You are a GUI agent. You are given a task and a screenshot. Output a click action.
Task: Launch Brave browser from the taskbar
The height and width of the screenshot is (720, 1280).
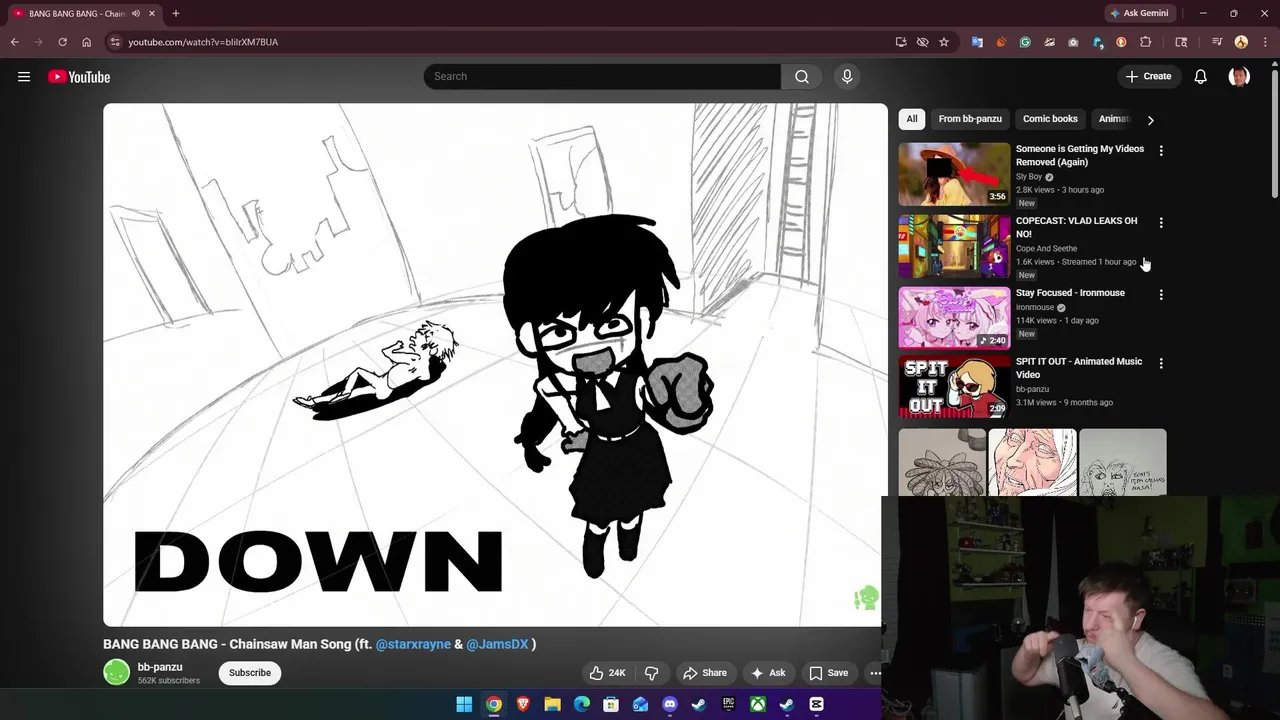[x=523, y=704]
